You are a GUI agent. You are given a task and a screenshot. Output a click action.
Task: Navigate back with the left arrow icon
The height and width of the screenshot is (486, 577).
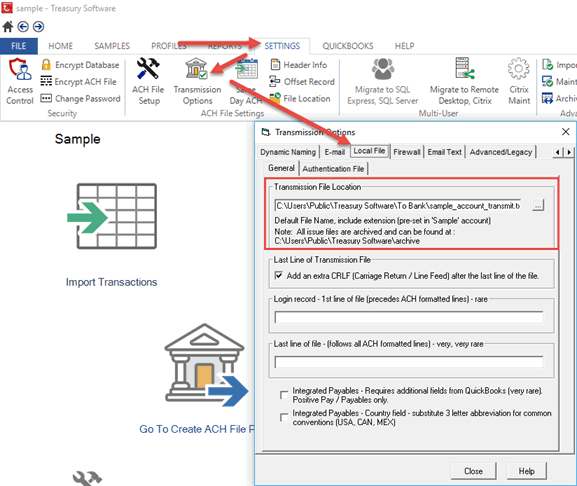[x=23, y=26]
